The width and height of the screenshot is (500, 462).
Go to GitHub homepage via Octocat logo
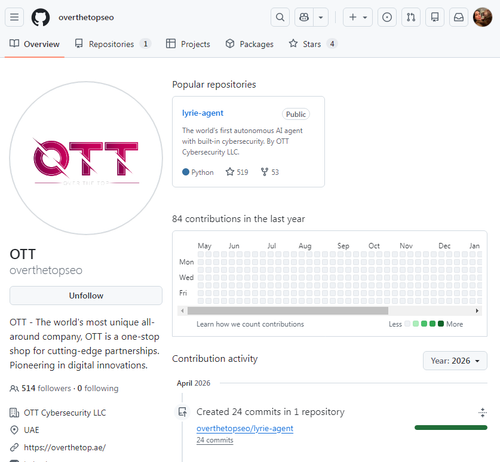click(41, 17)
